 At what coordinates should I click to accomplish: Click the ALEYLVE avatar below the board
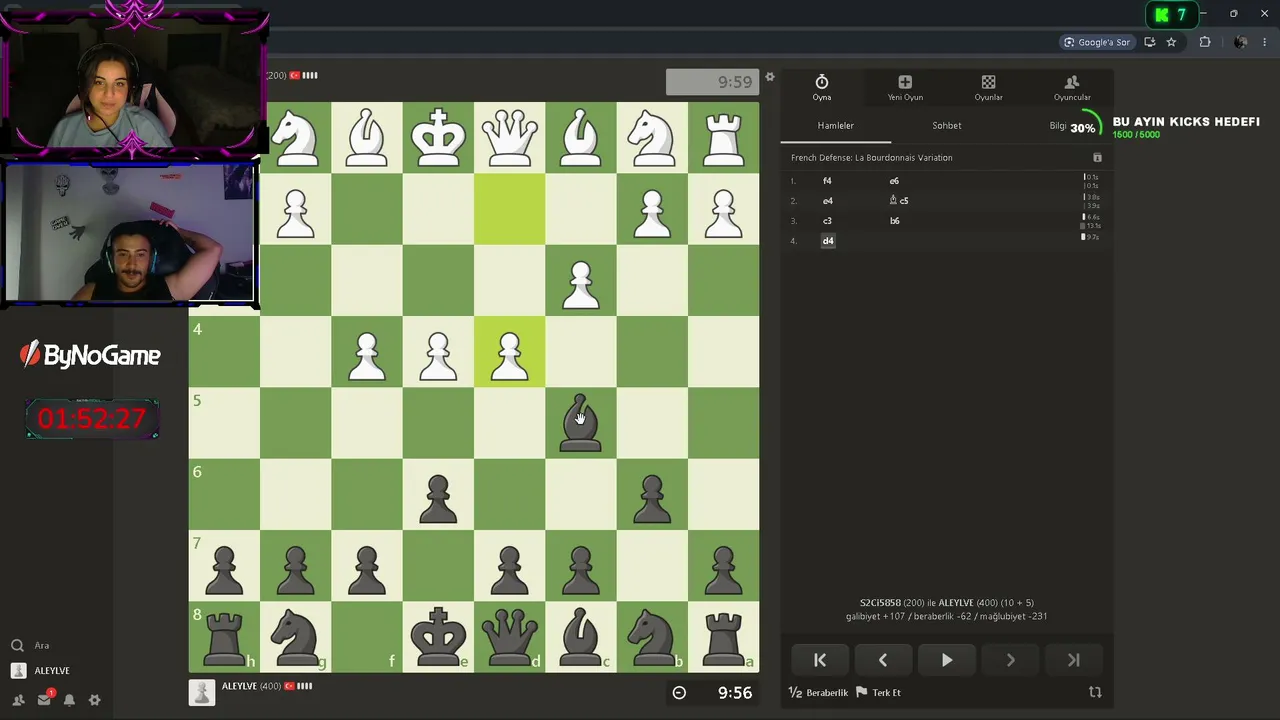(202, 692)
